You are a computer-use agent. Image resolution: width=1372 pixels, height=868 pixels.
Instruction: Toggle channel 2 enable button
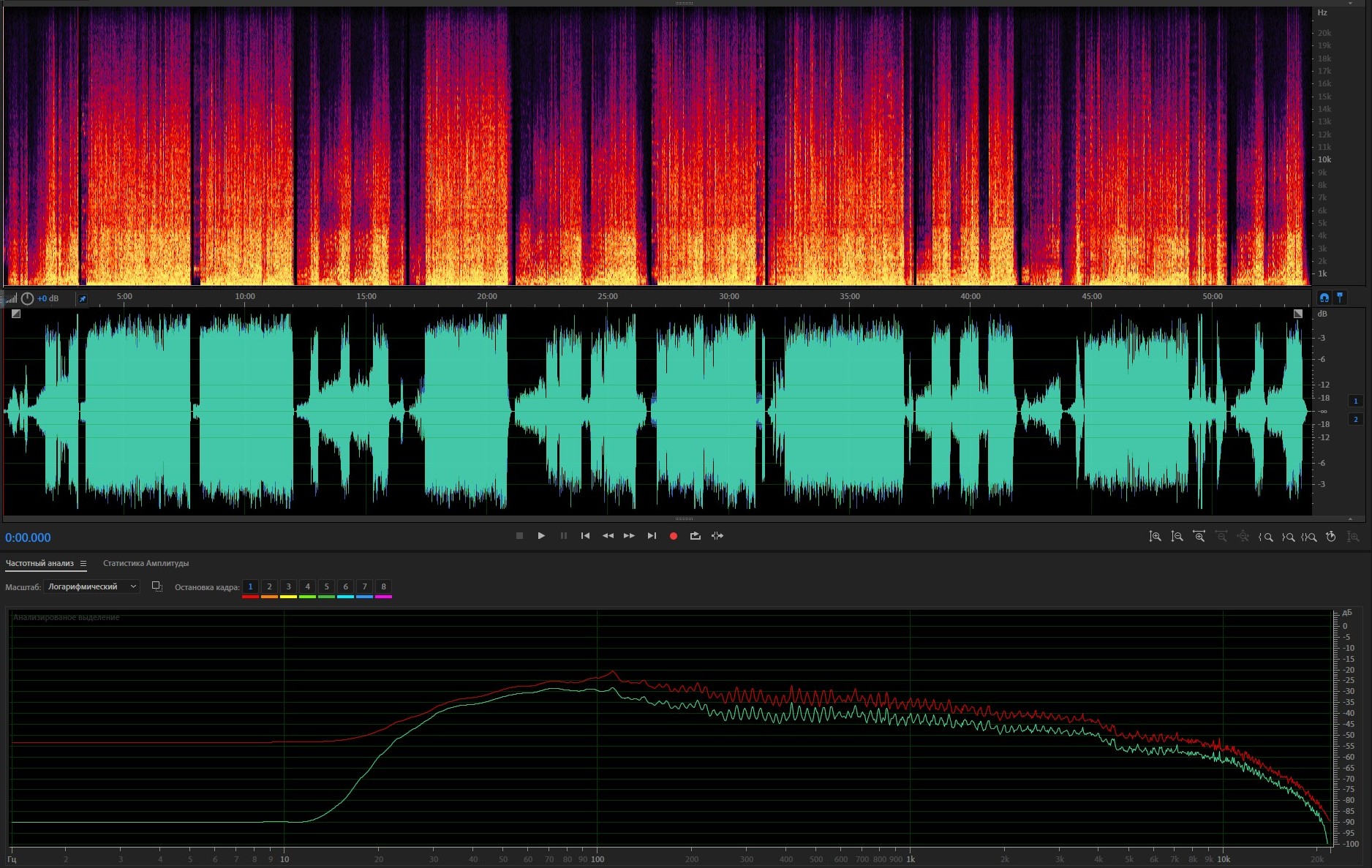pyautogui.click(x=1355, y=419)
